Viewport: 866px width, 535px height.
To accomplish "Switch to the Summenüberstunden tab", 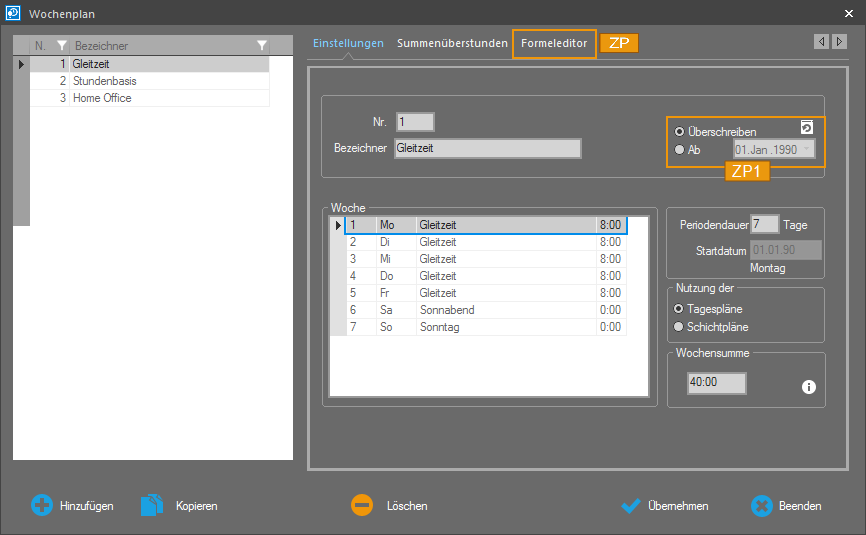I will [x=452, y=44].
